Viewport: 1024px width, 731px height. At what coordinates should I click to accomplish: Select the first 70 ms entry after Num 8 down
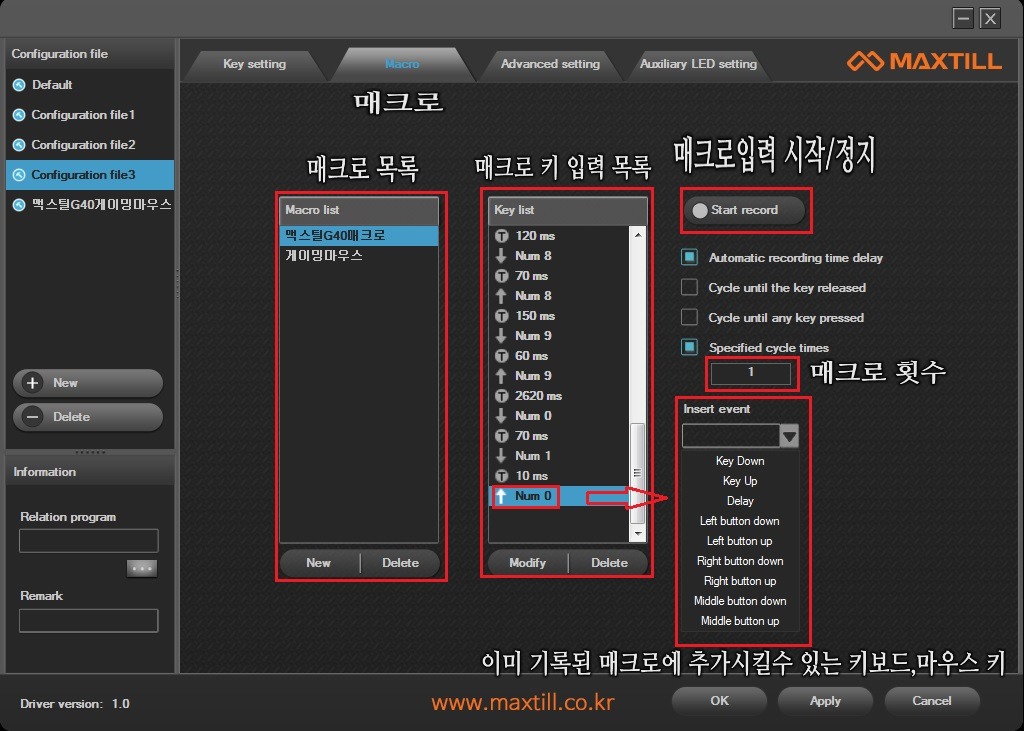pyautogui.click(x=558, y=276)
